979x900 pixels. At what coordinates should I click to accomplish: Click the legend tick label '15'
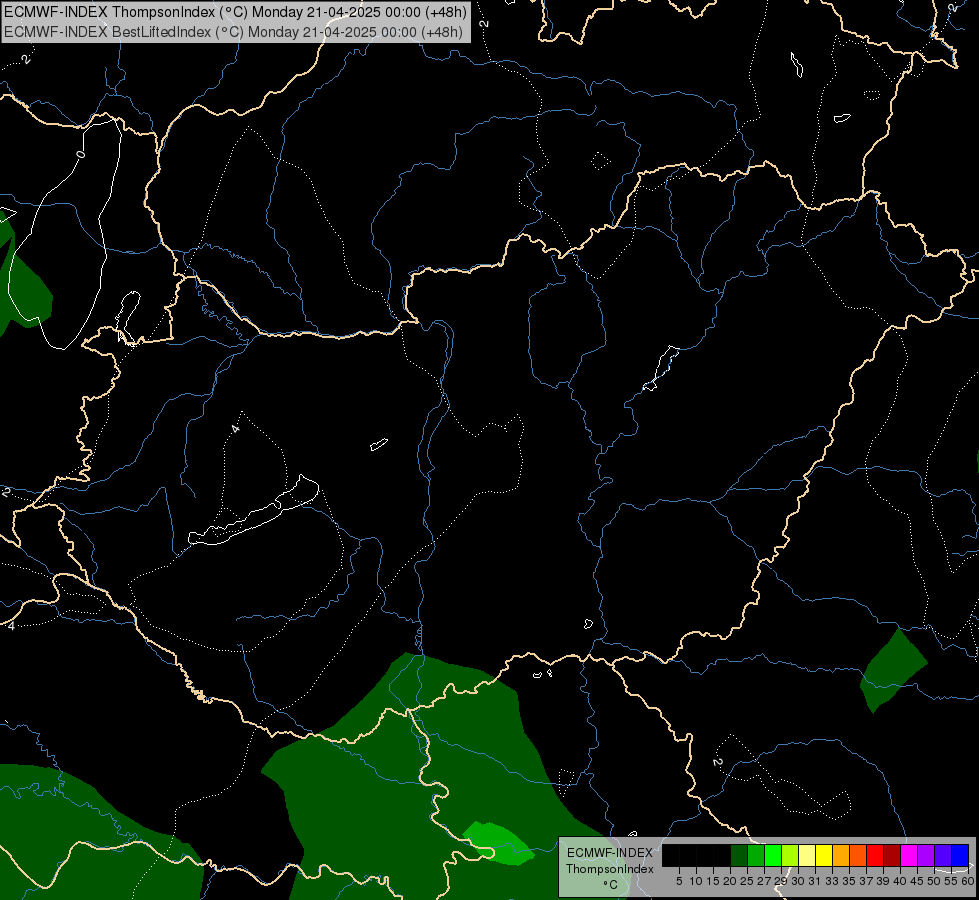(713, 881)
